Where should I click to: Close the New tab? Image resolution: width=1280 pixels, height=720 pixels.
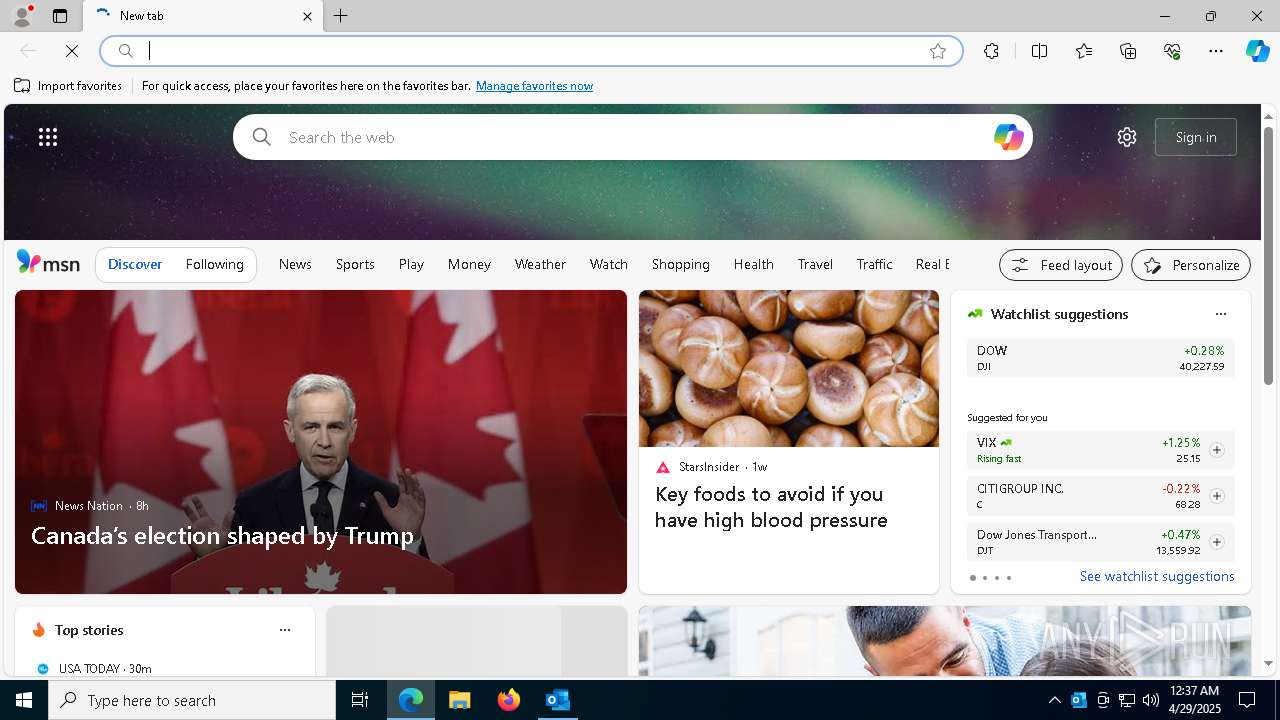307,16
